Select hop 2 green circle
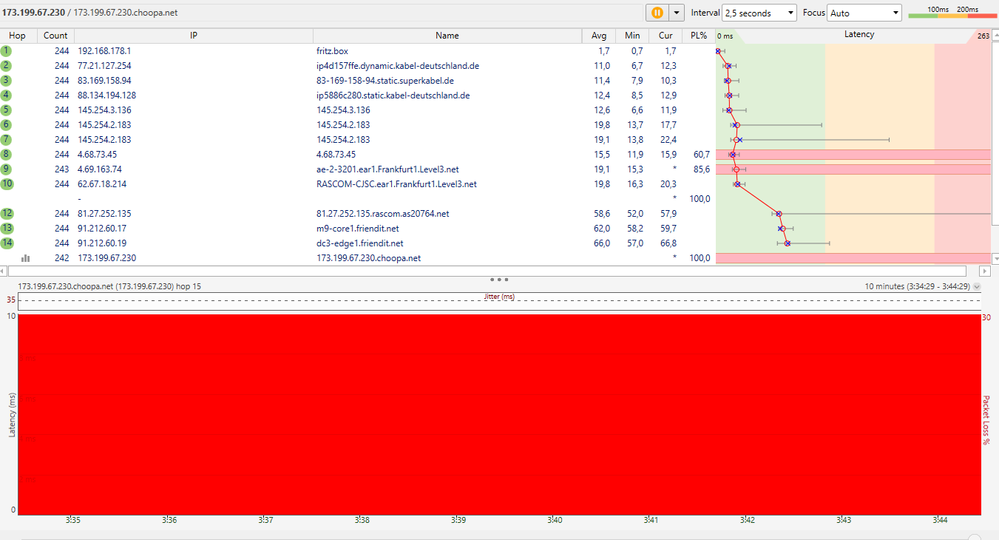This screenshot has width=999, height=540. click(x=6, y=66)
